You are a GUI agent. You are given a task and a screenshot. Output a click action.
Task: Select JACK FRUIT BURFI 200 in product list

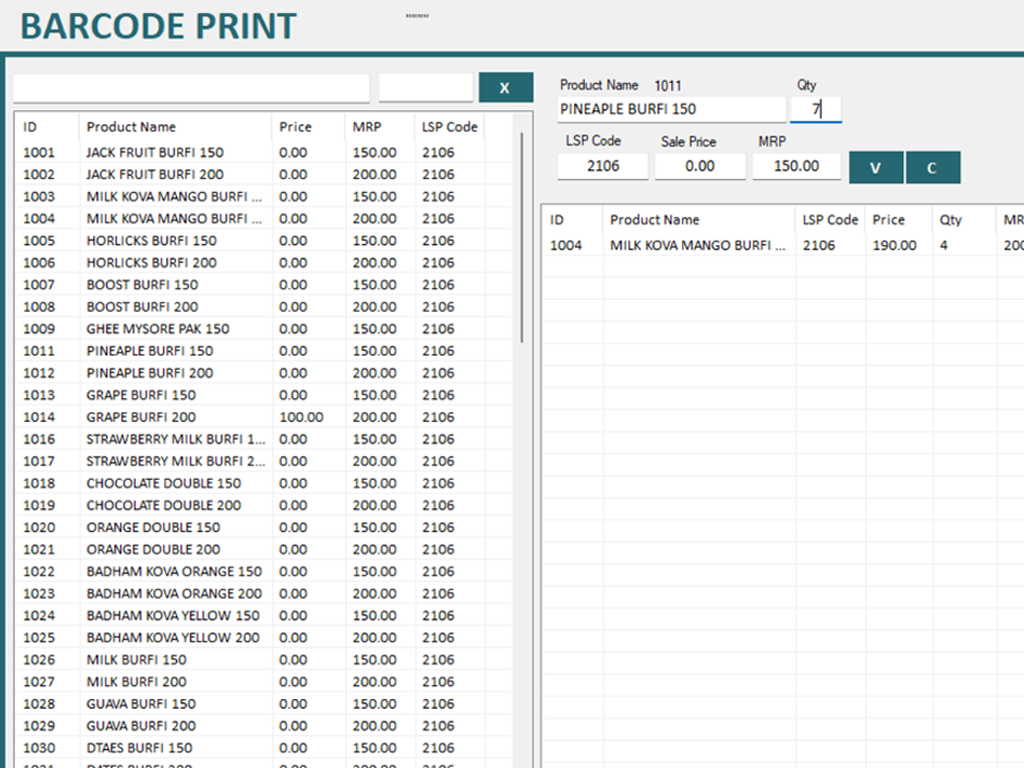[x=263, y=174]
